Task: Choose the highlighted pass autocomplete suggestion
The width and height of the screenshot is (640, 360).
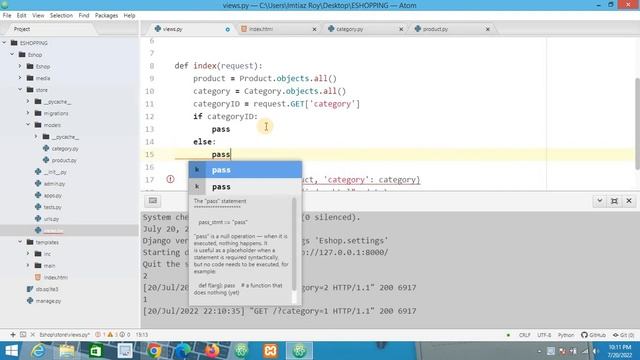Action: pyautogui.click(x=245, y=170)
